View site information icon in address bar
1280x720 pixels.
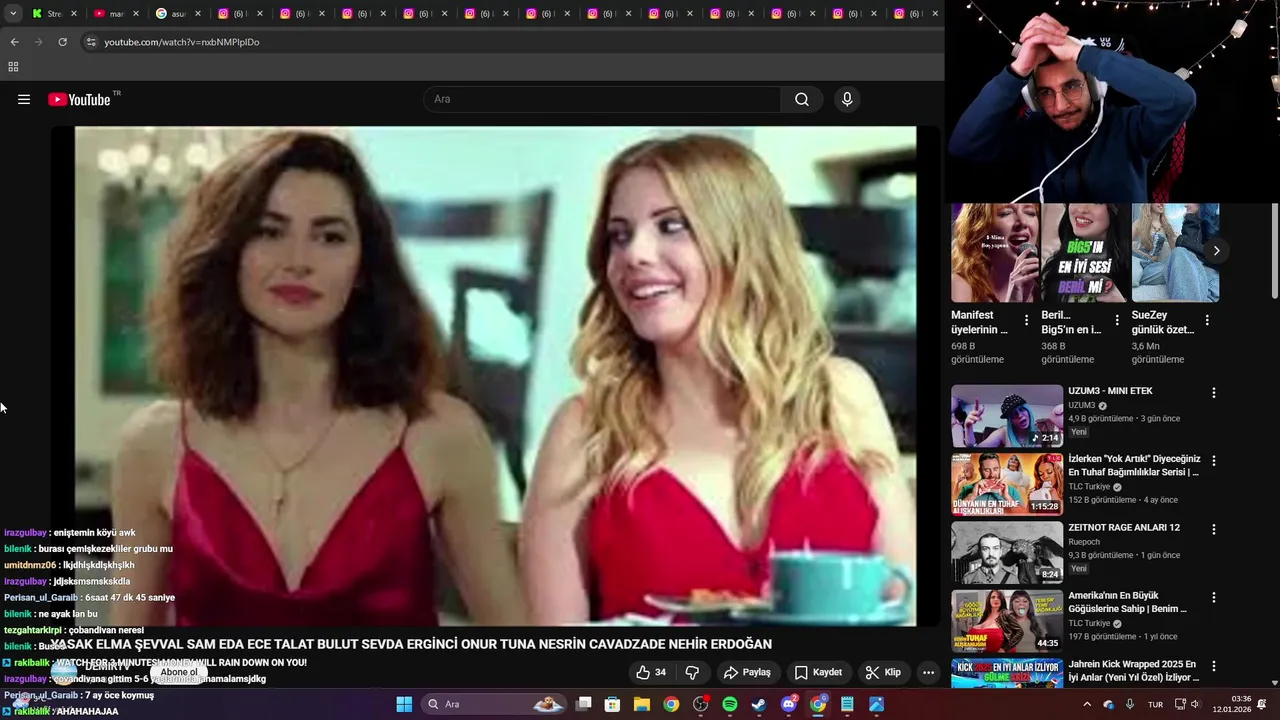(x=91, y=42)
